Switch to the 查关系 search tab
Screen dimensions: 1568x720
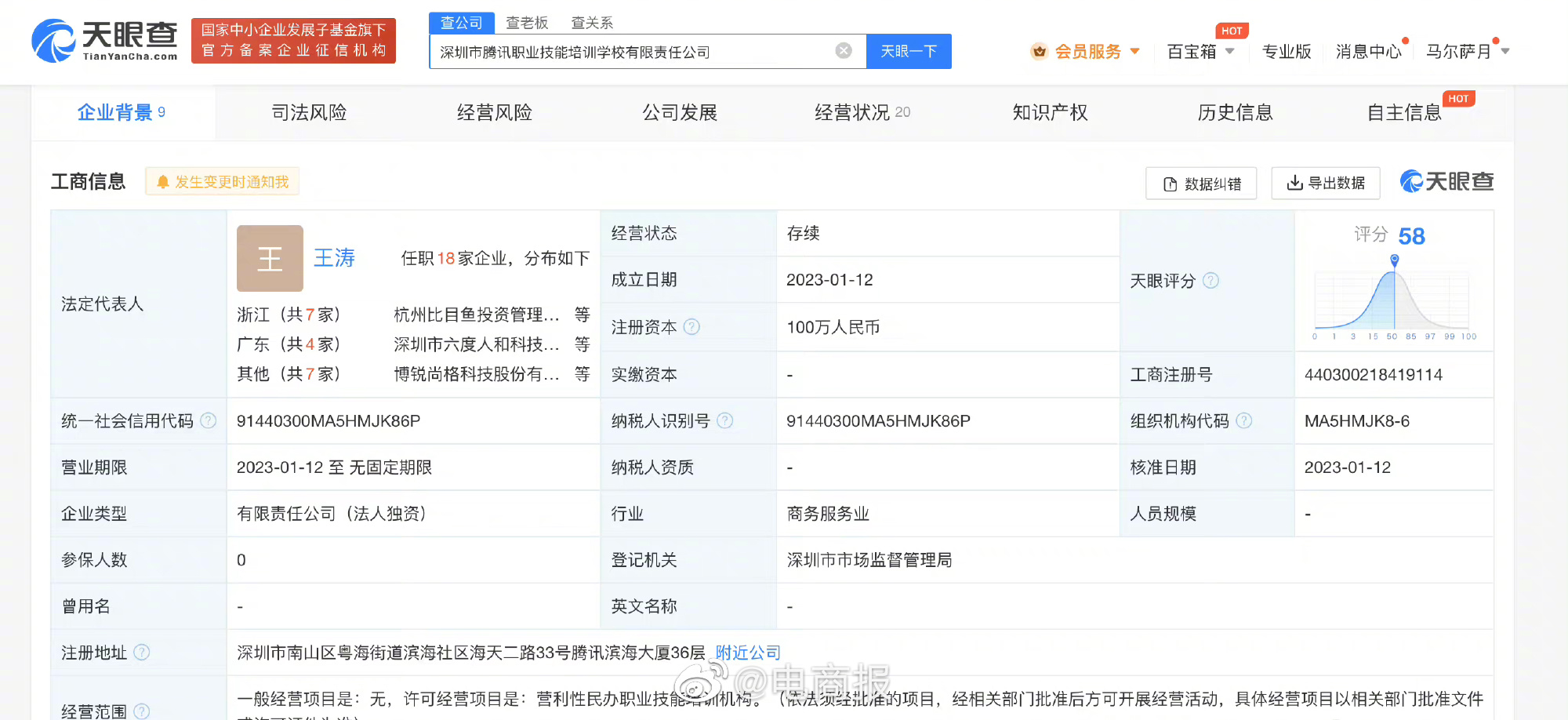tap(592, 23)
